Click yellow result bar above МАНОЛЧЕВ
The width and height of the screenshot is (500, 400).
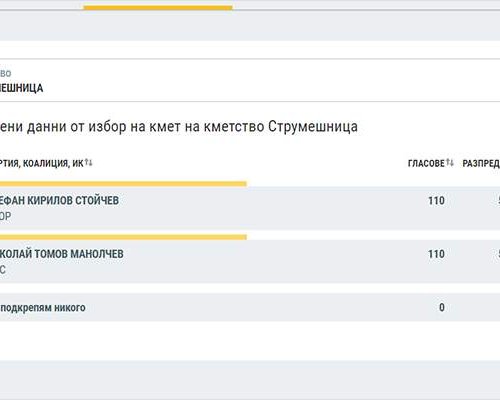click(123, 237)
